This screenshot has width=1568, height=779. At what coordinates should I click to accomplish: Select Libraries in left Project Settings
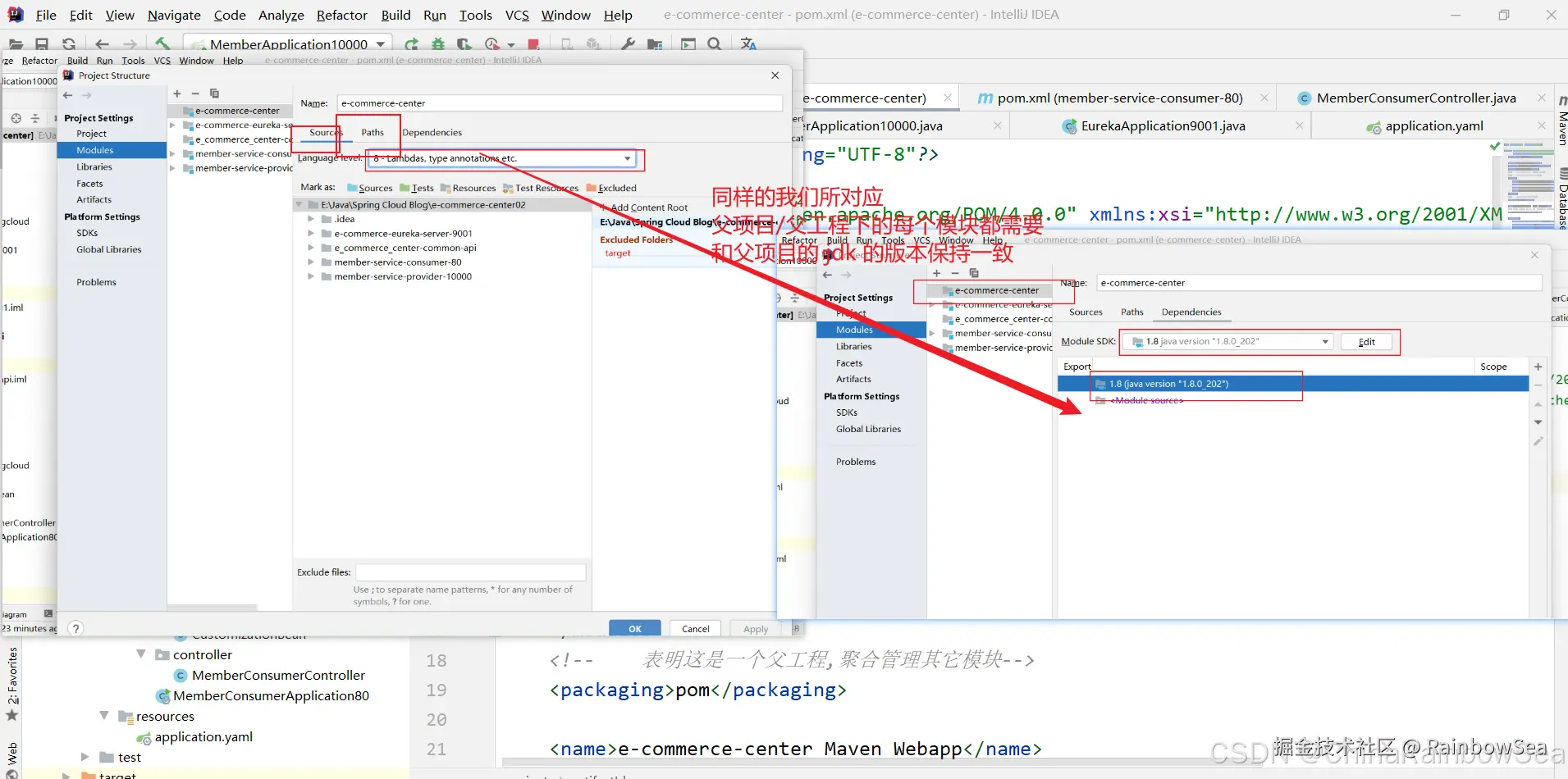tap(94, 166)
